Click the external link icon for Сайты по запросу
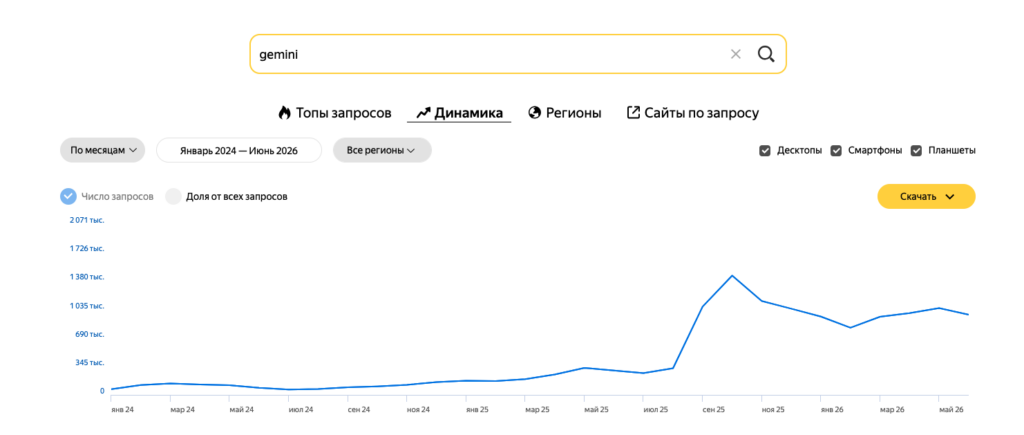Screen dimensions: 1024x435 pyautogui.click(x=633, y=112)
